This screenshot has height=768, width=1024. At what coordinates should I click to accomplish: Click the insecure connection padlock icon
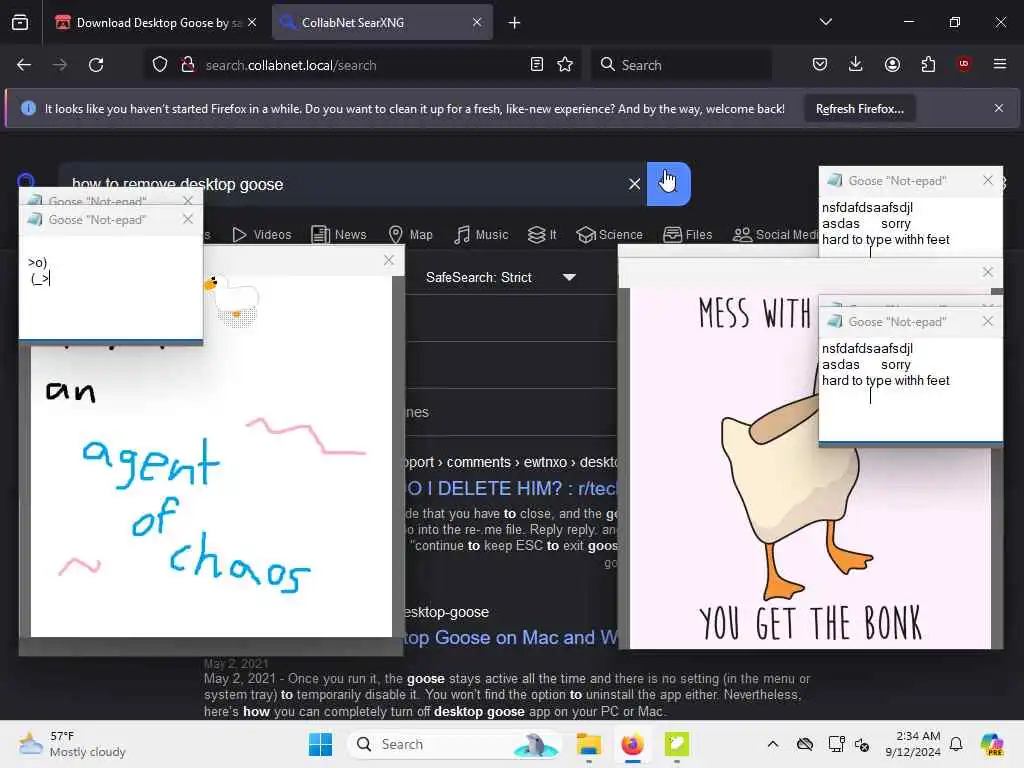[x=188, y=65]
